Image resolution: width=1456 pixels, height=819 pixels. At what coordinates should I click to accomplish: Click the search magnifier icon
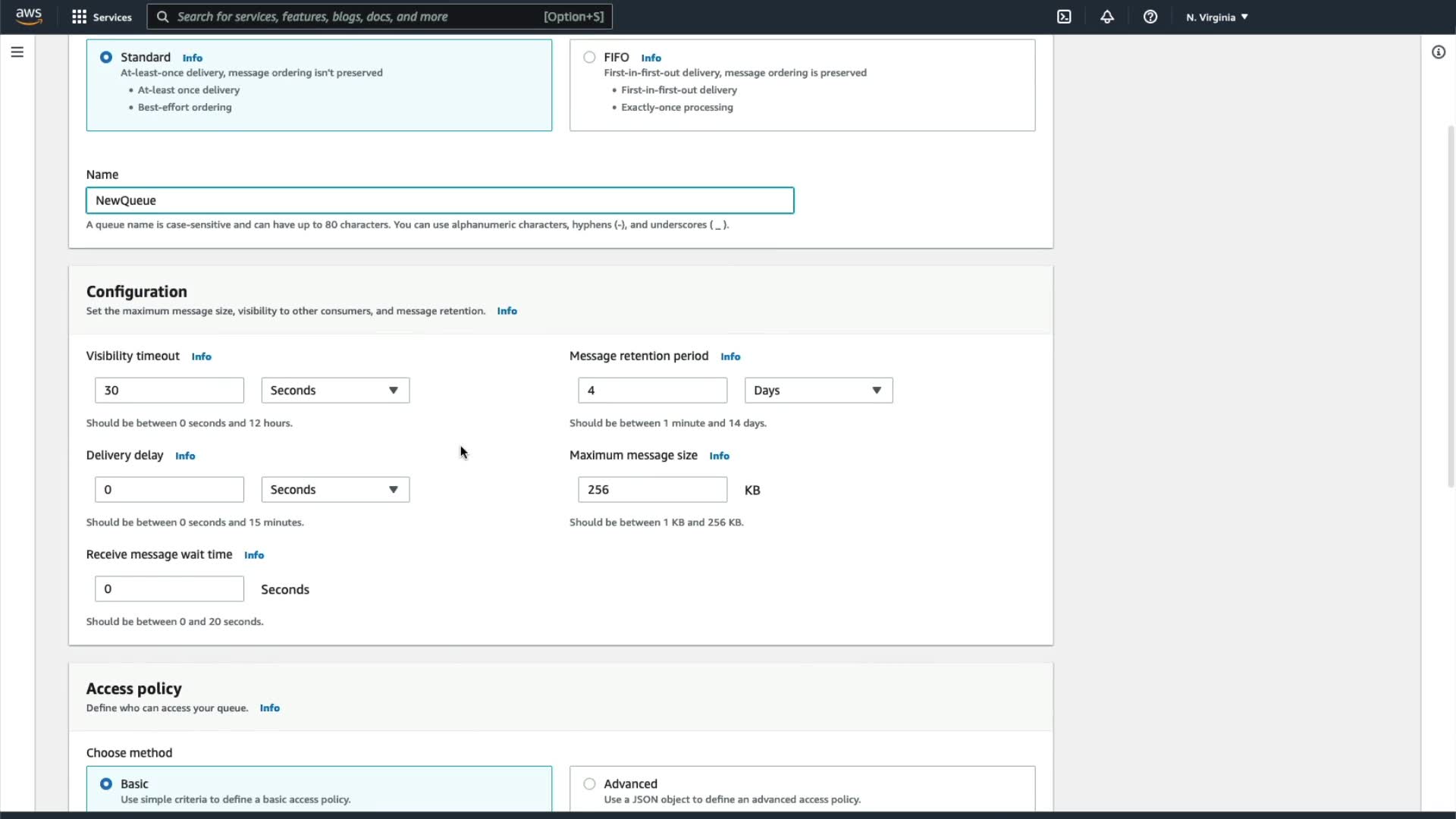tap(162, 17)
